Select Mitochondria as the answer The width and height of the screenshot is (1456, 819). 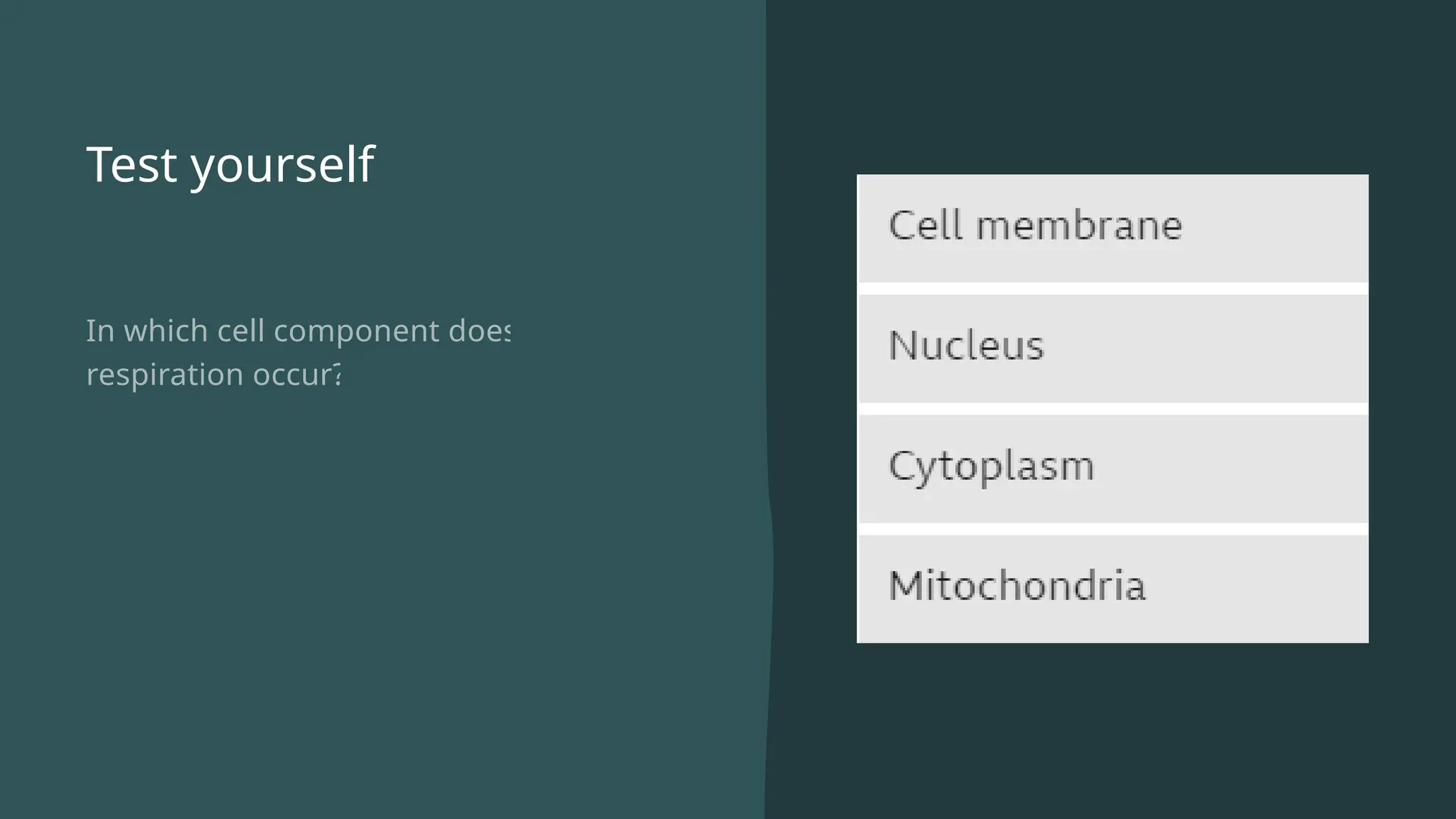(x=1112, y=588)
